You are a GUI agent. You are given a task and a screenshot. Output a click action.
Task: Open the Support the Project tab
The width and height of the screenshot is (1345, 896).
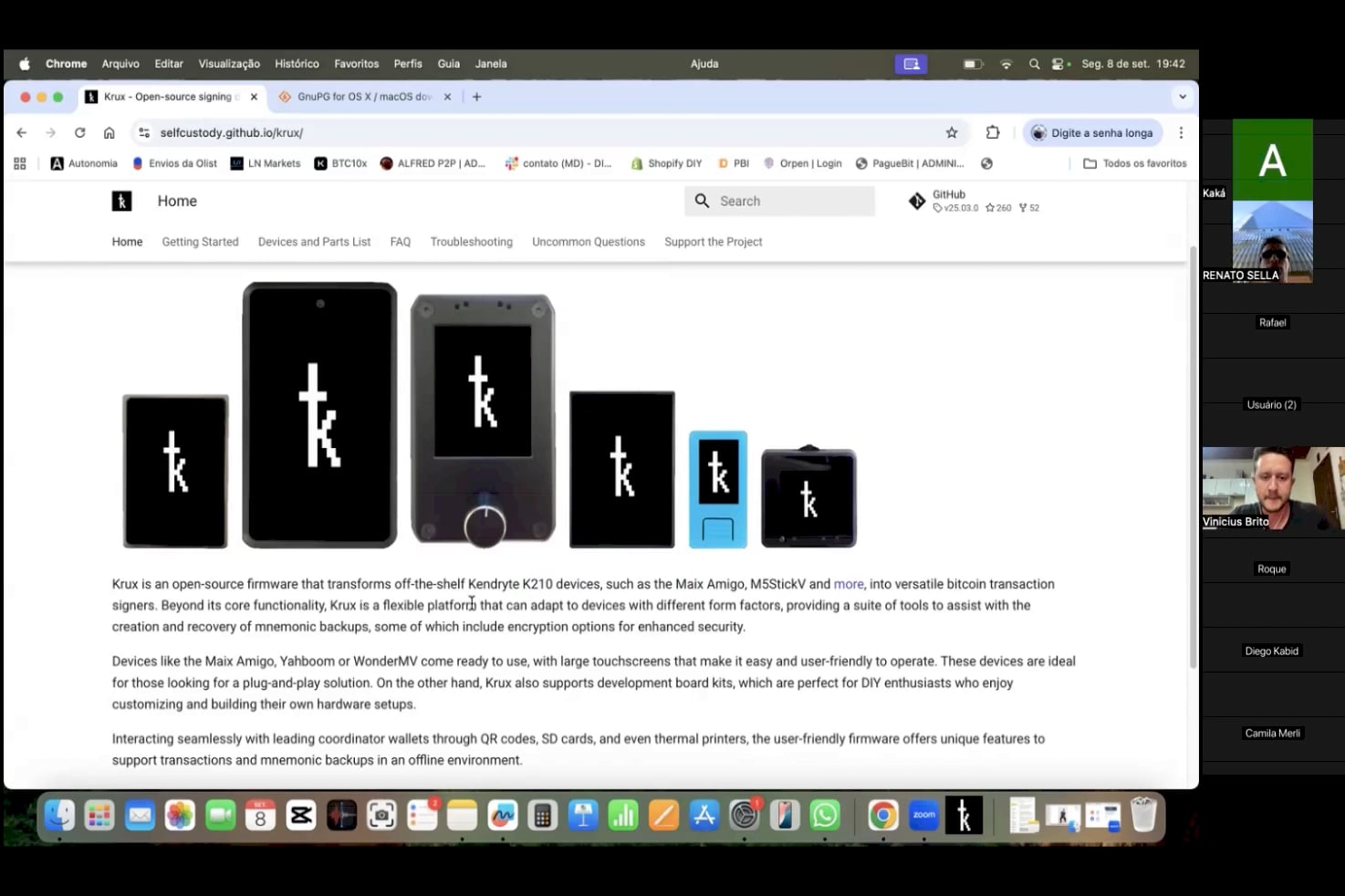(714, 242)
